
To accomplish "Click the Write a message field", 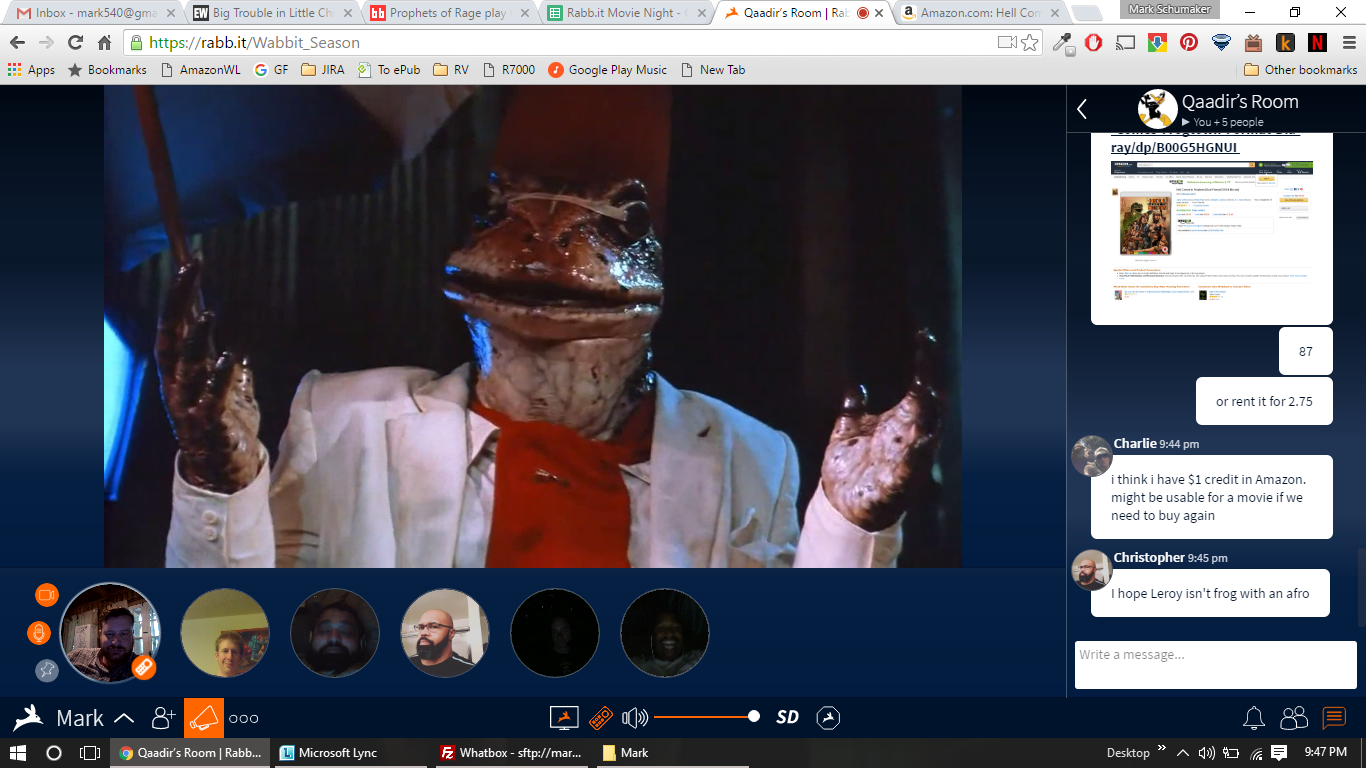I will (x=1216, y=665).
